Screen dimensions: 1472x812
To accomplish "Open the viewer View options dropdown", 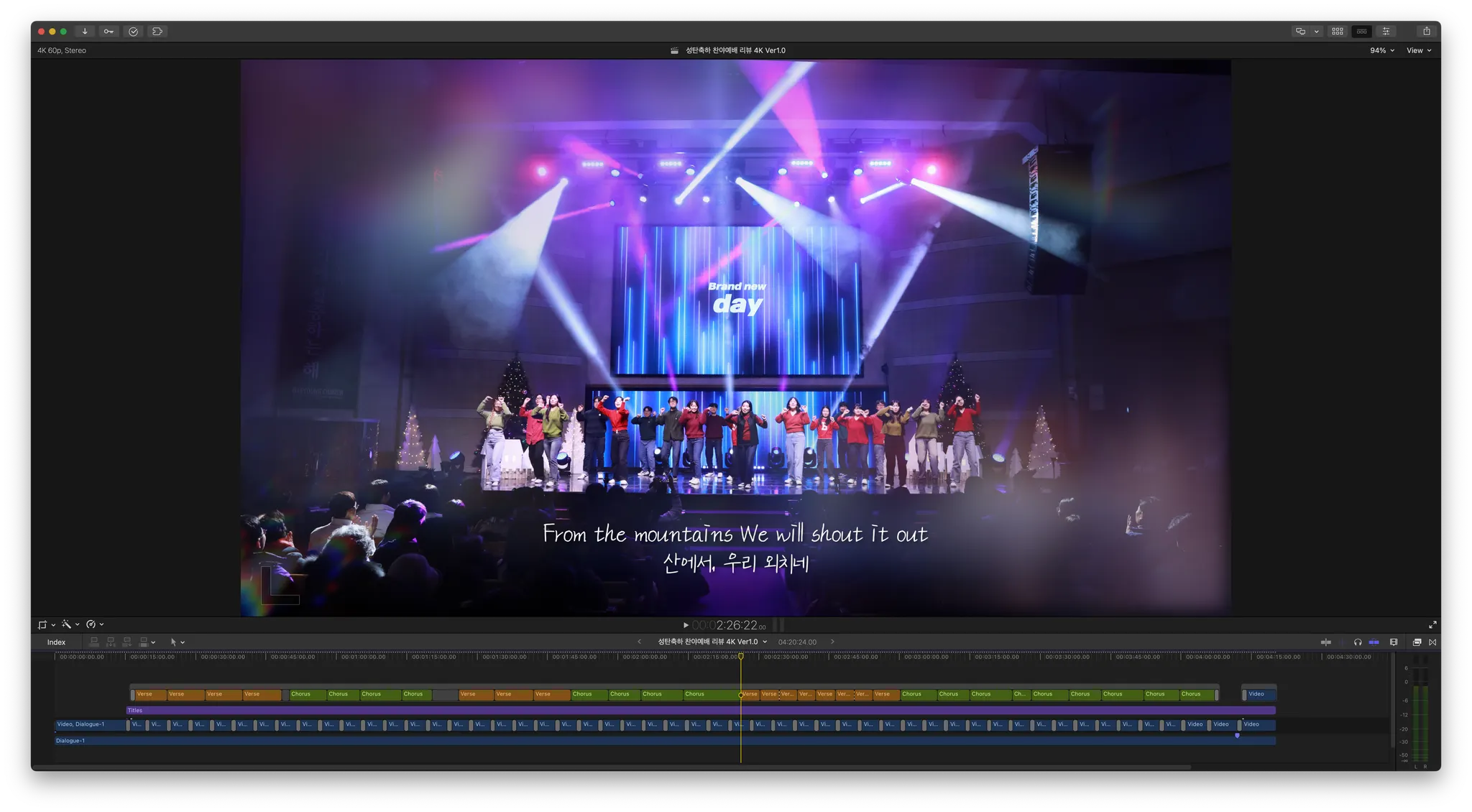I will pos(1419,50).
